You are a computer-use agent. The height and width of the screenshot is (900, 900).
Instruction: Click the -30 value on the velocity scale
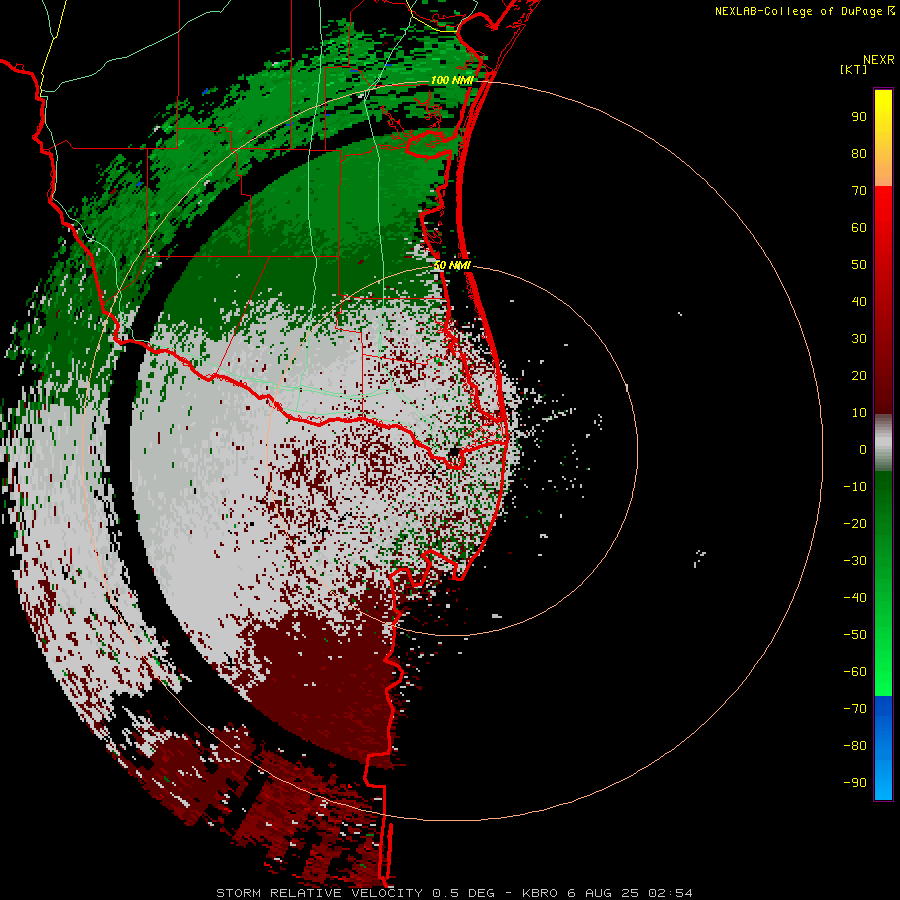(855, 561)
